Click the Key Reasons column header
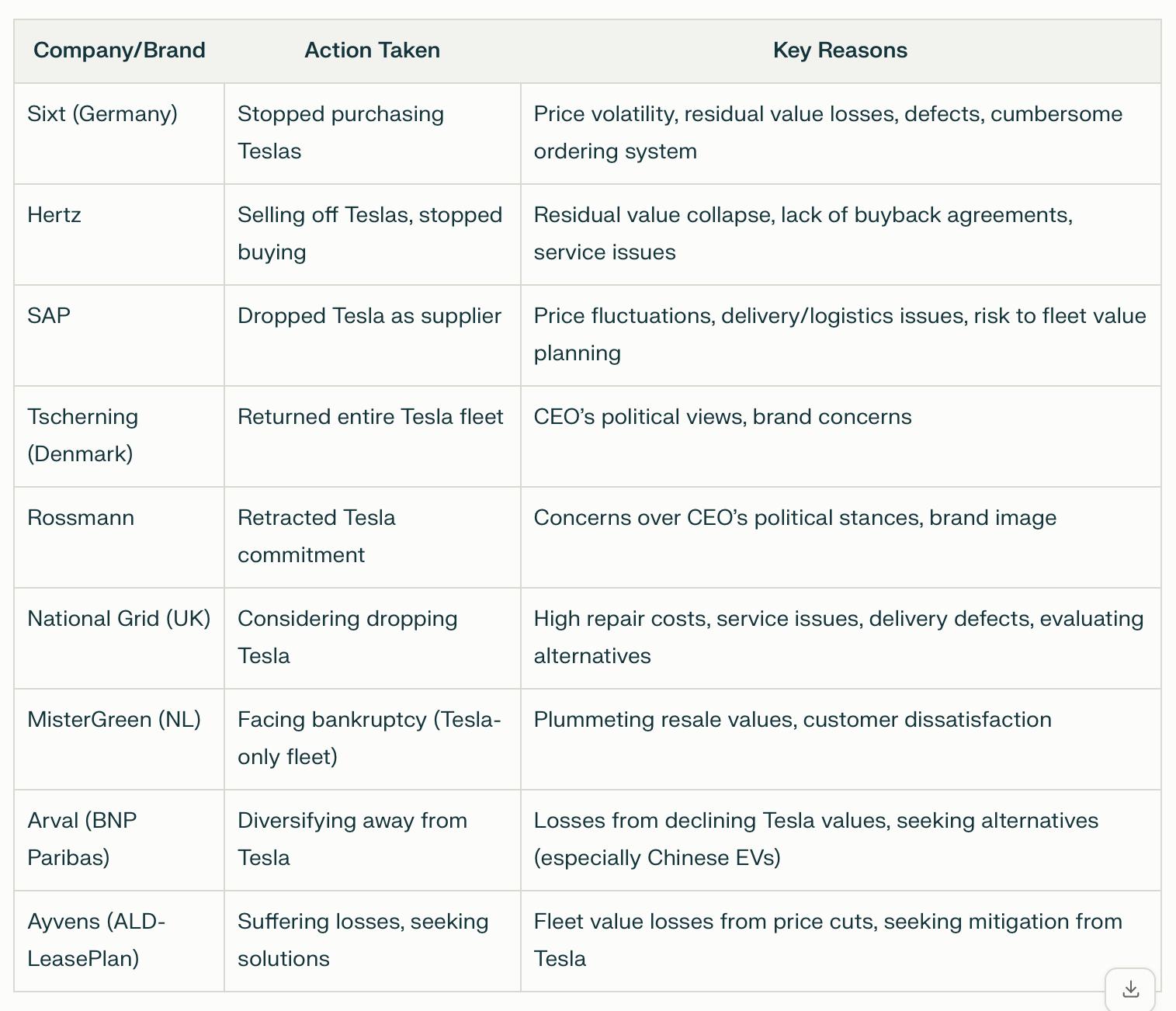Viewport: 1176px width, 1011px height. 840,50
